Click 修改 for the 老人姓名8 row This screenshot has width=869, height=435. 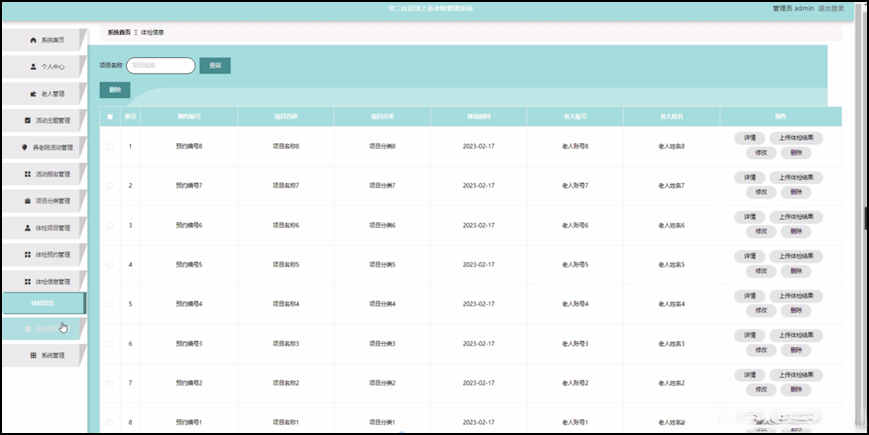(761, 152)
